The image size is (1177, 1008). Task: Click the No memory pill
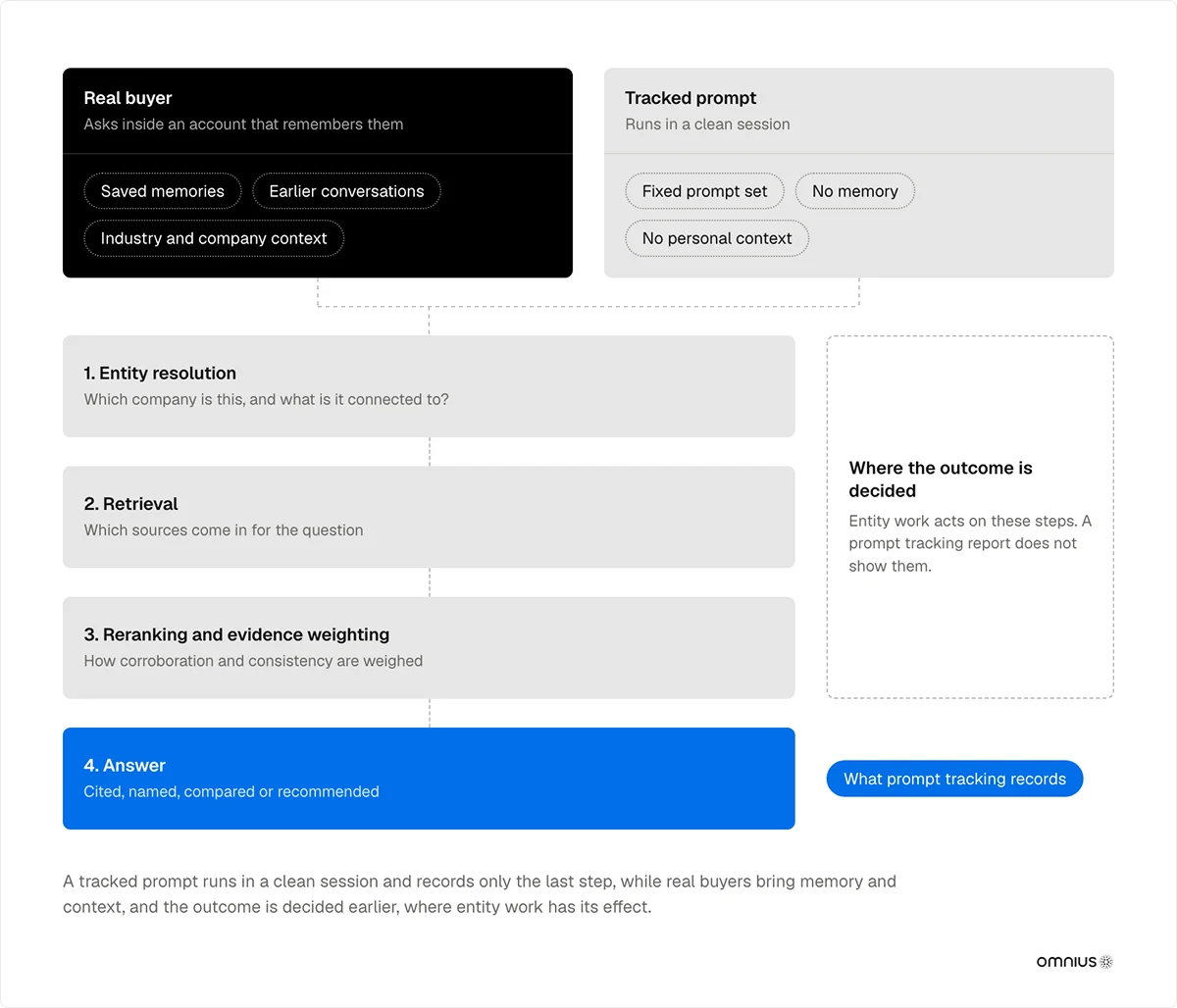coord(855,191)
